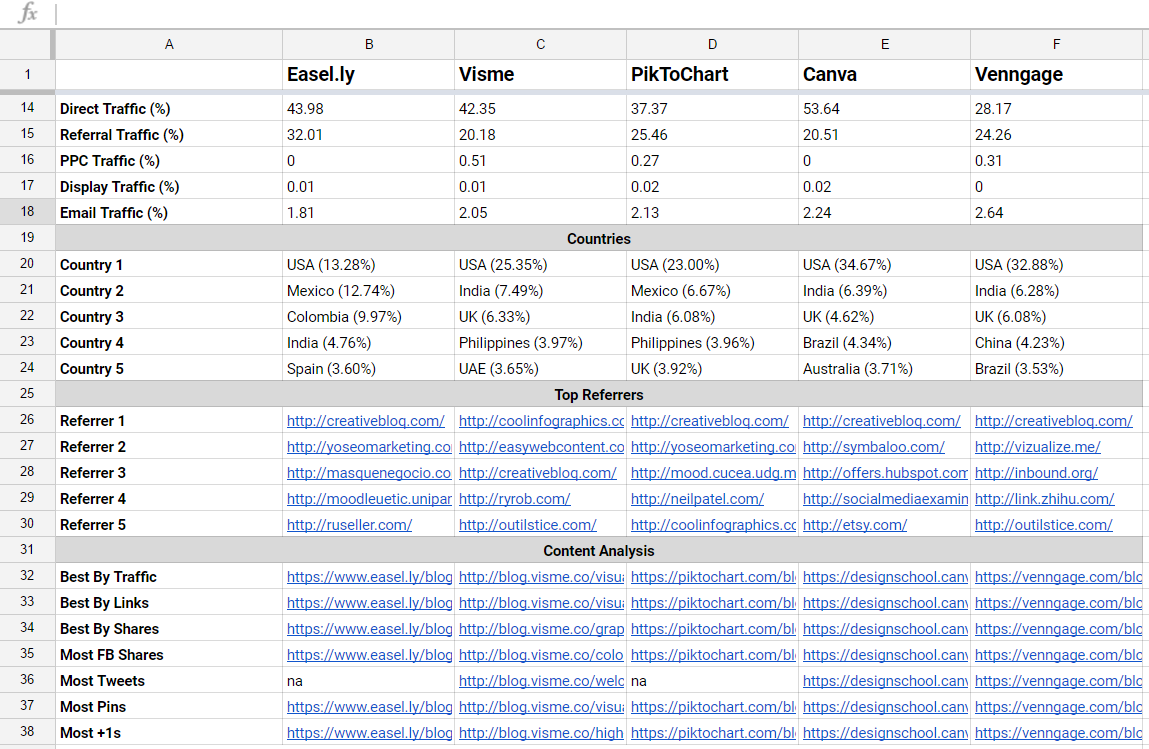Screen dimensions: 1149x749
Task: Select cell with value 53.64
Action: (884, 108)
